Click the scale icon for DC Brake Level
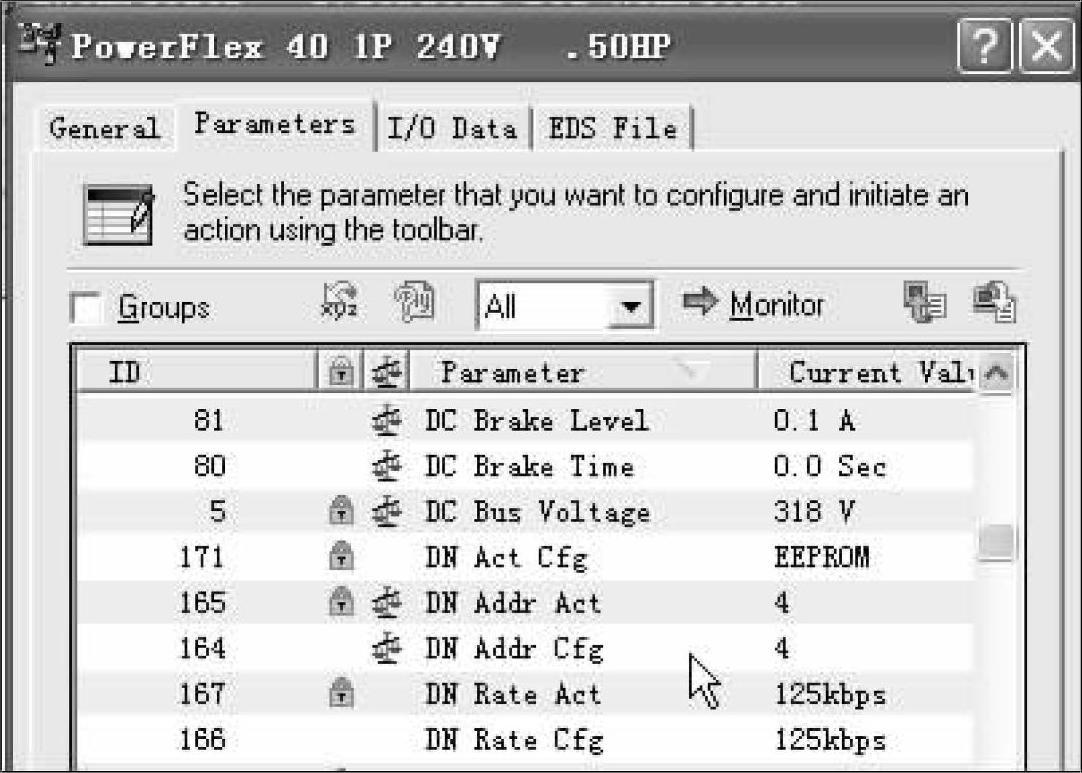Viewport: 1082px width, 773px height. tap(386, 420)
